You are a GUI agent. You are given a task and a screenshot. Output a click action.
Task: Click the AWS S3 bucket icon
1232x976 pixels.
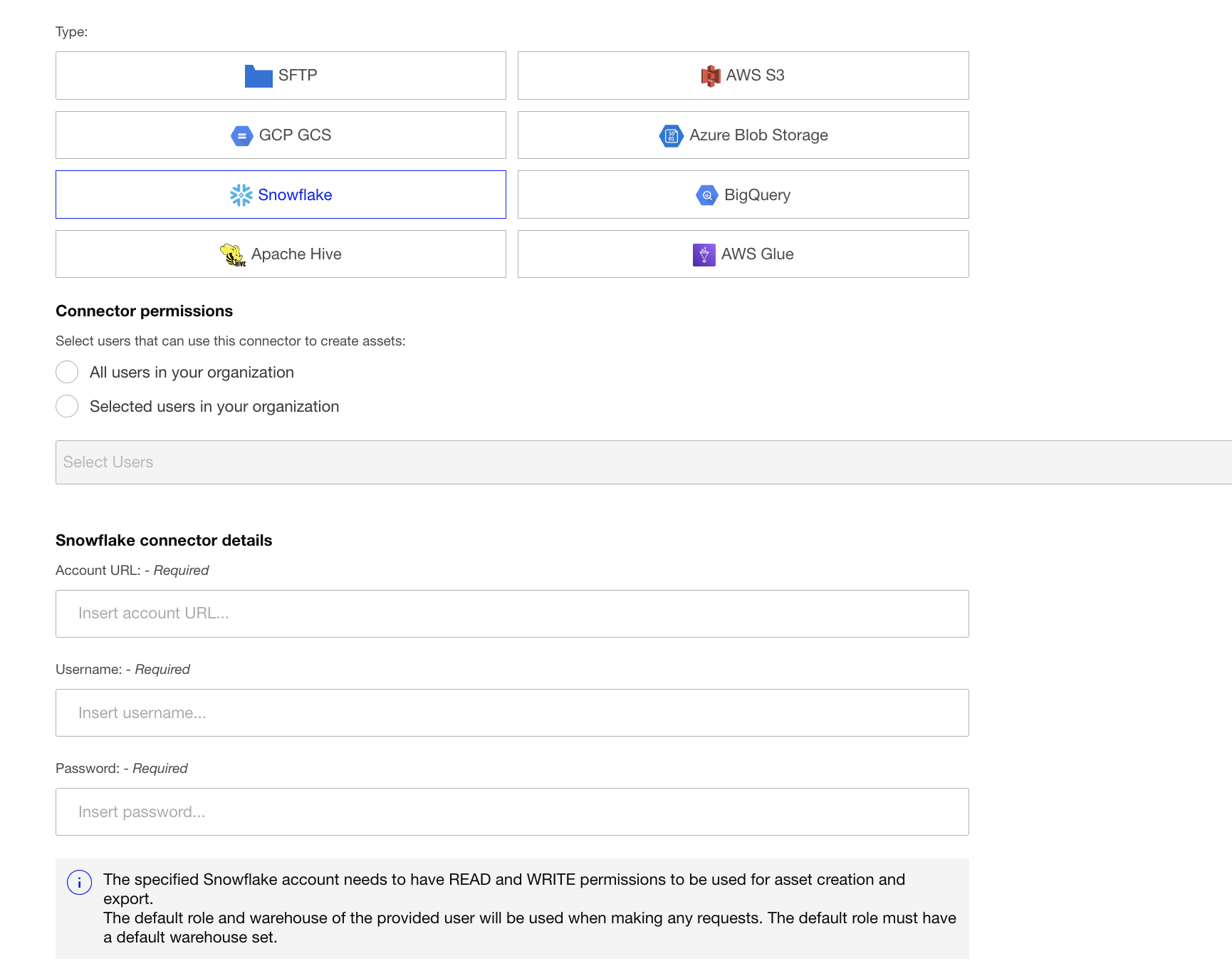(x=711, y=76)
